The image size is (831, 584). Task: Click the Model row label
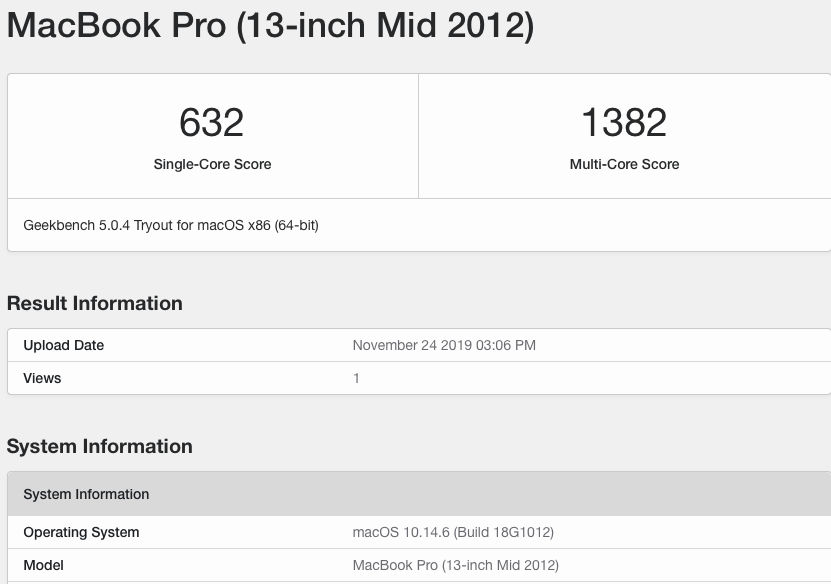(x=43, y=565)
